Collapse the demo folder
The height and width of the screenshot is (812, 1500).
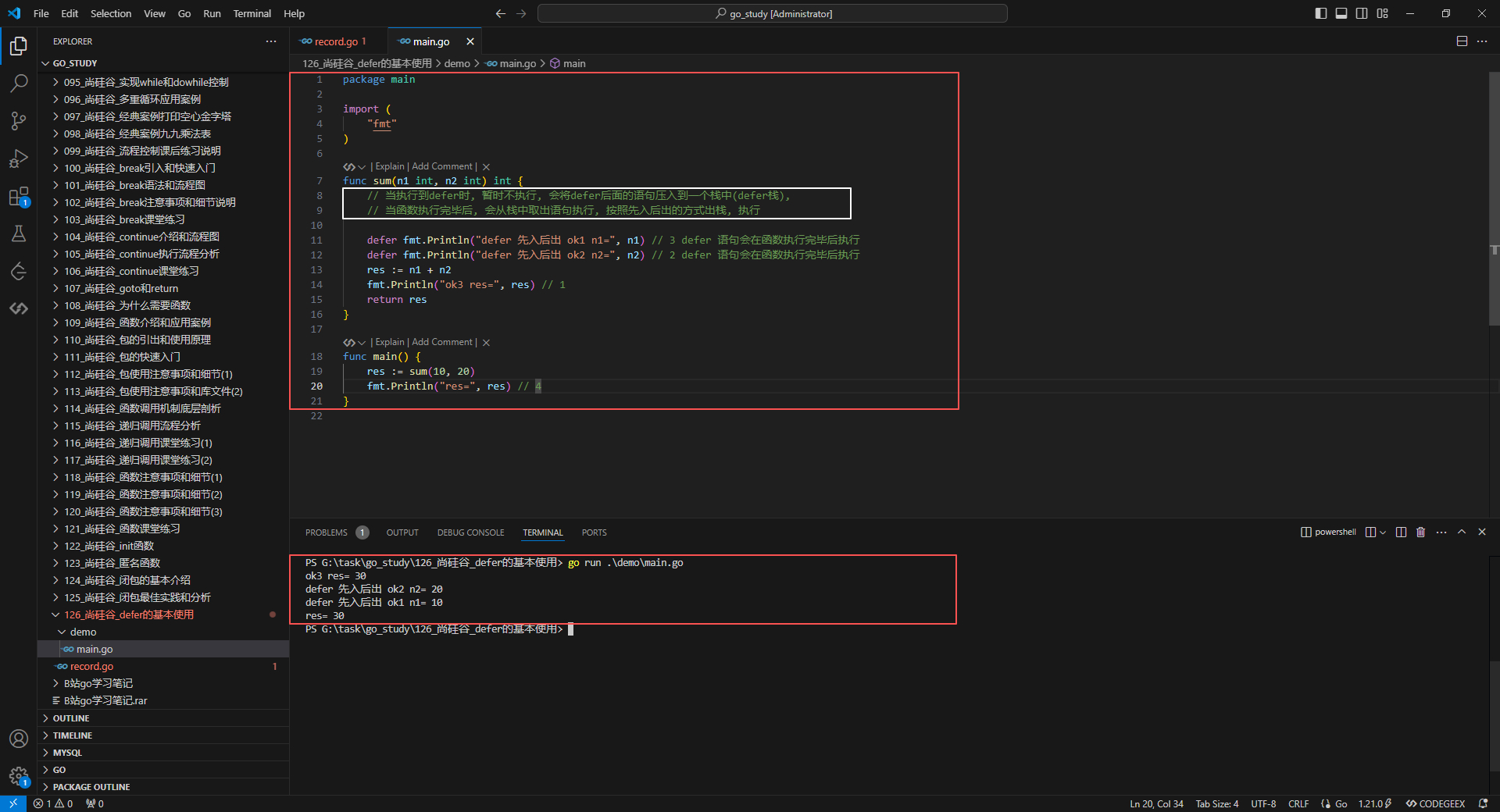coord(163,632)
